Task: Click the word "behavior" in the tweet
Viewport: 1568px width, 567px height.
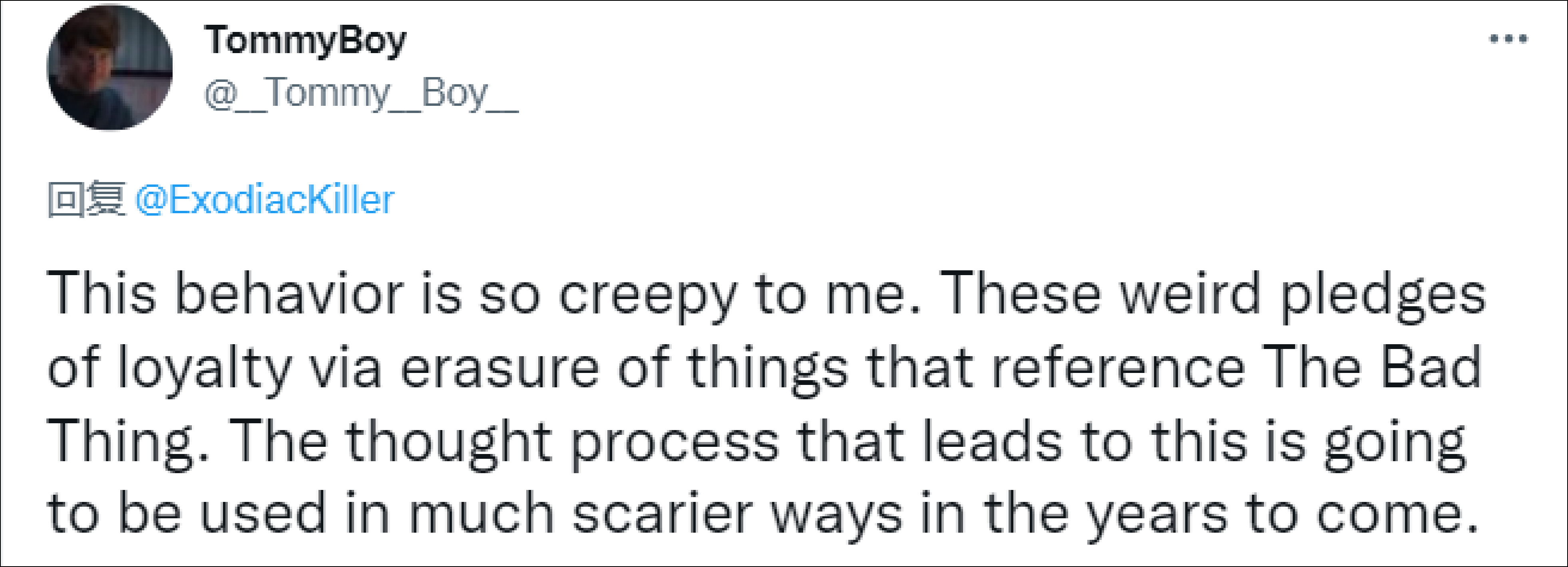Action: click(x=289, y=294)
